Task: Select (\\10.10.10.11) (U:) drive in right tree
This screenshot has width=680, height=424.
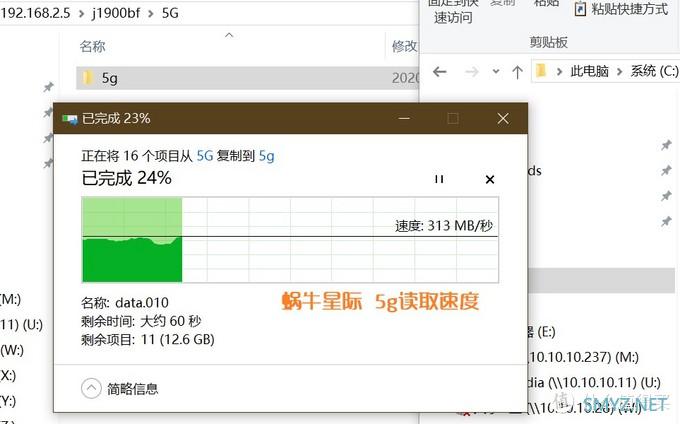Action: point(594,383)
